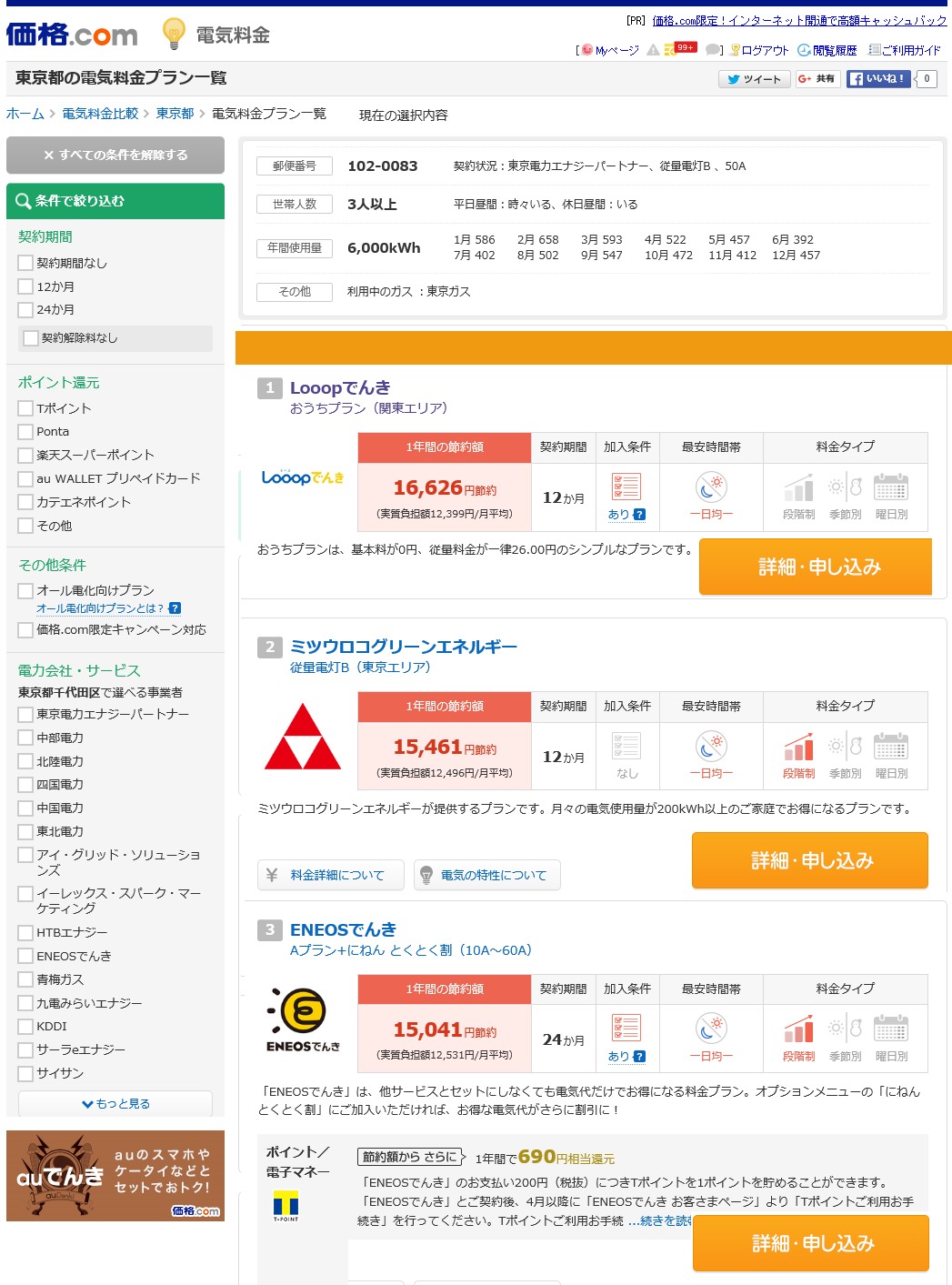Select au WALLET プリペイドカード checkbox
This screenshot has height=1285, width=952.
[x=25, y=478]
